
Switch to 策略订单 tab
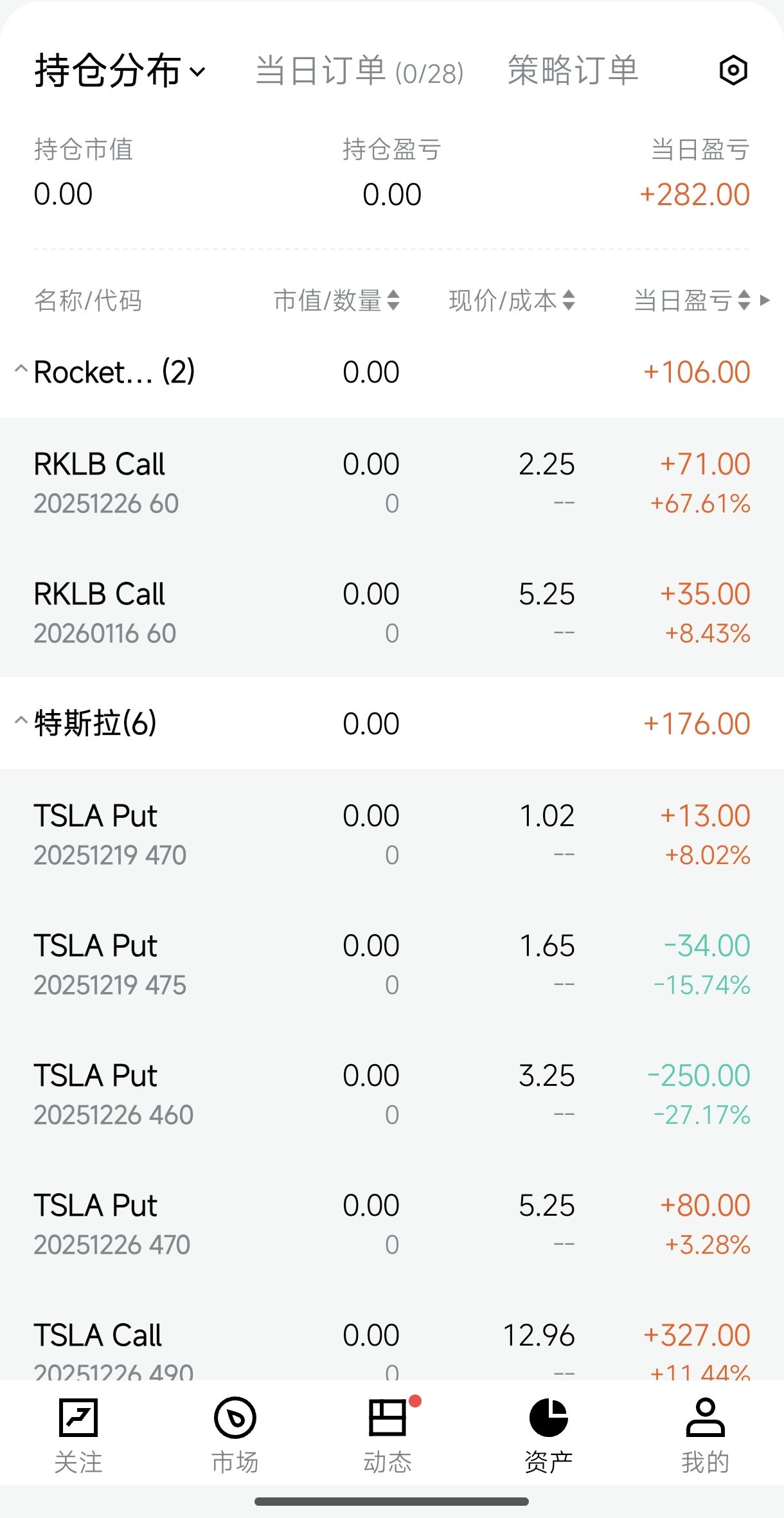click(x=573, y=71)
